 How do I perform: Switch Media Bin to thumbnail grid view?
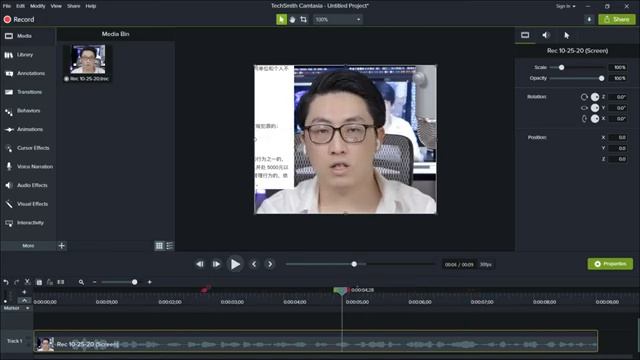159,246
